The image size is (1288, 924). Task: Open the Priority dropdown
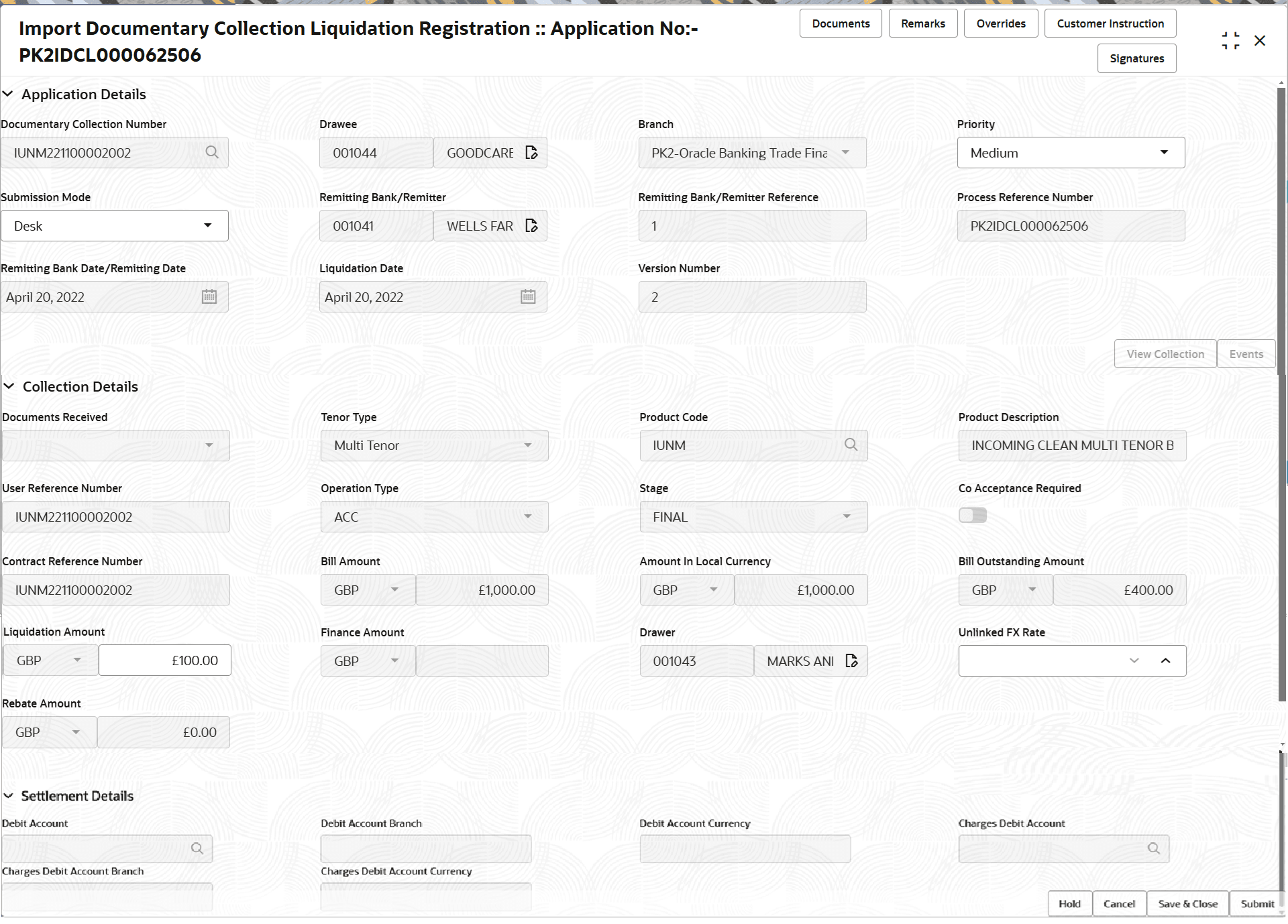point(1165,152)
